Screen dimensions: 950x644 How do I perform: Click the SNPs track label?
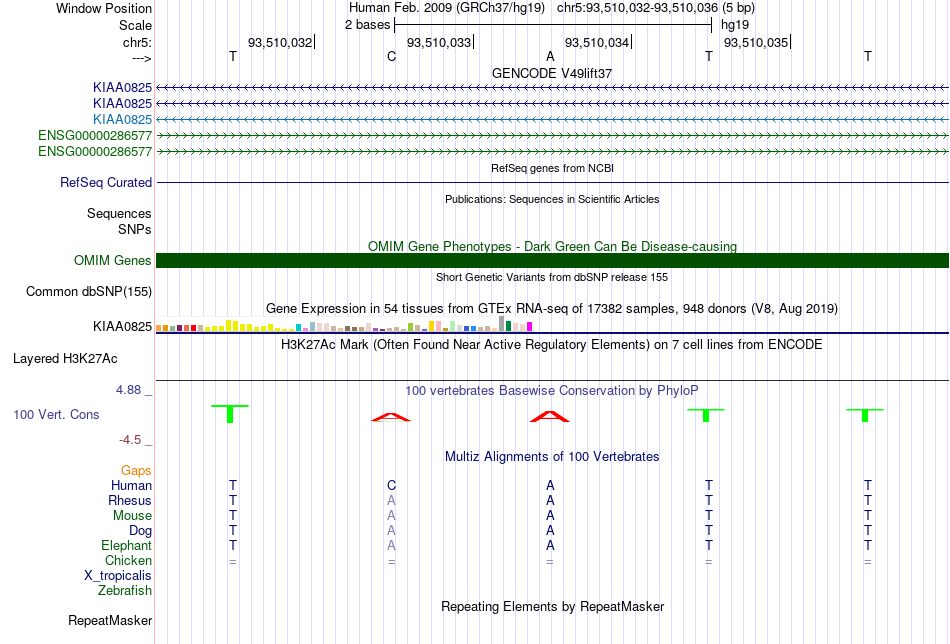135,229
